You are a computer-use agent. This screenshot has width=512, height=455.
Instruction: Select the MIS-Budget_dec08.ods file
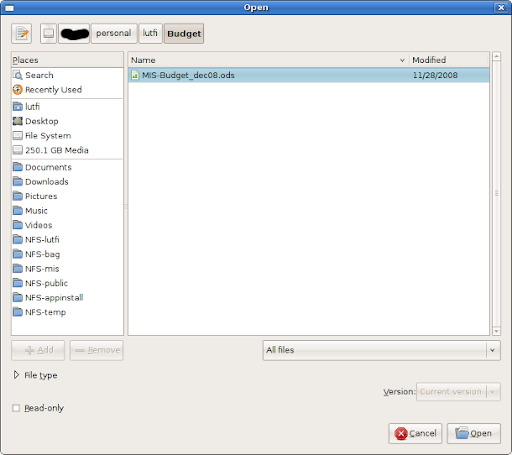309,75
